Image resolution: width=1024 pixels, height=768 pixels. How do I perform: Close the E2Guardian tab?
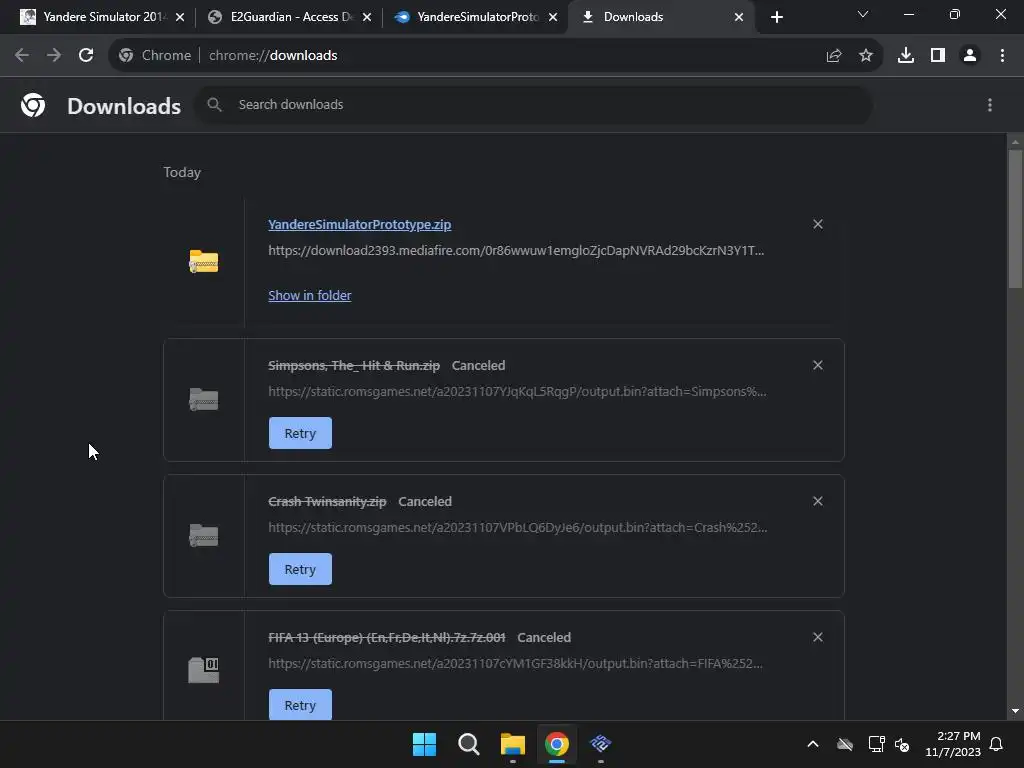click(367, 17)
